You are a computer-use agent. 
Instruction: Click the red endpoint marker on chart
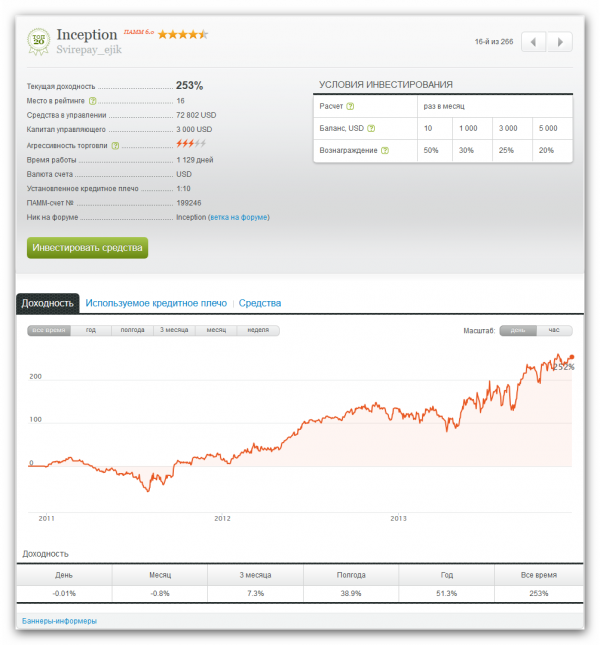572,357
